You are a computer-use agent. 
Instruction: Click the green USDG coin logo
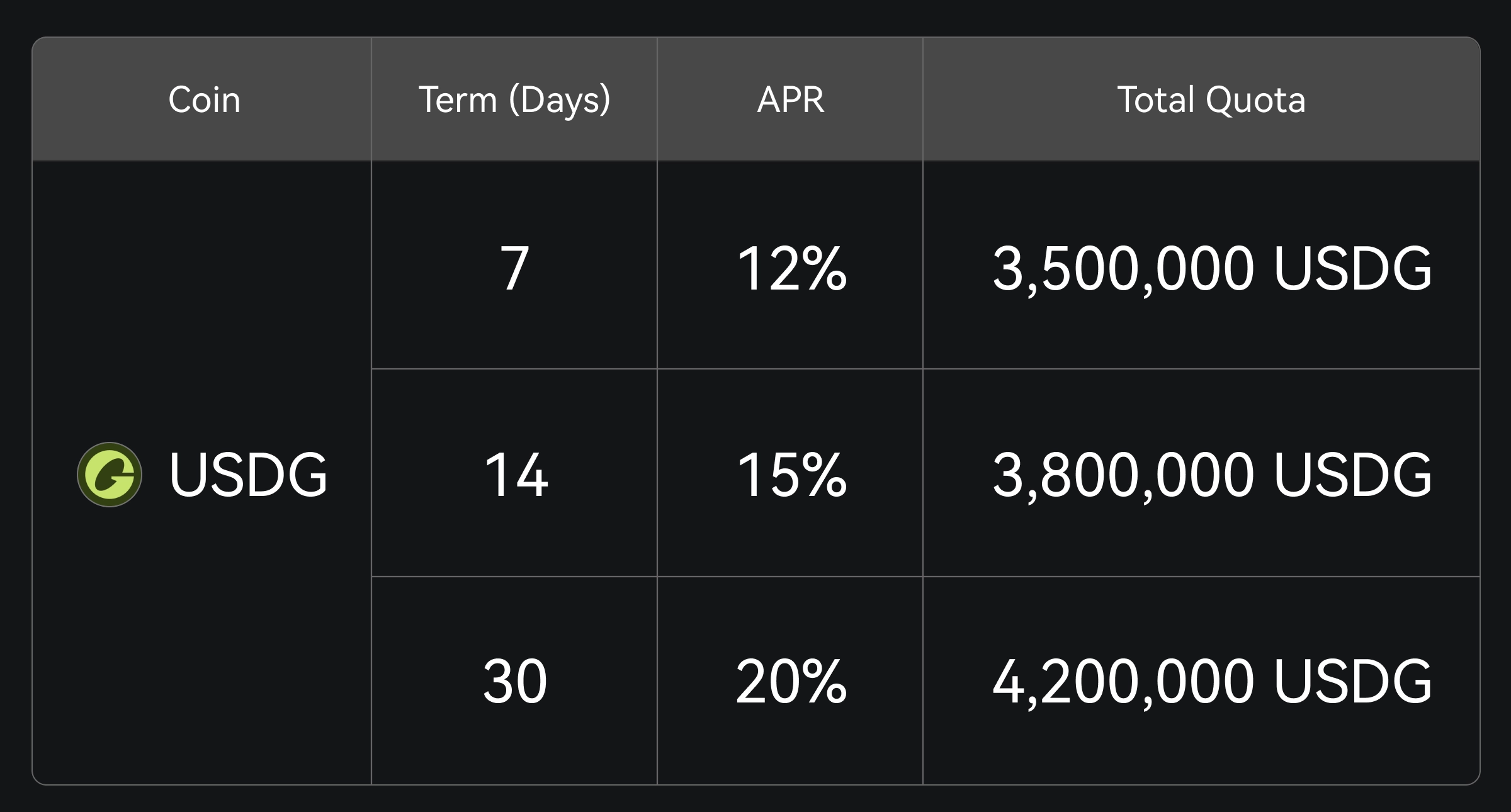coord(110,475)
